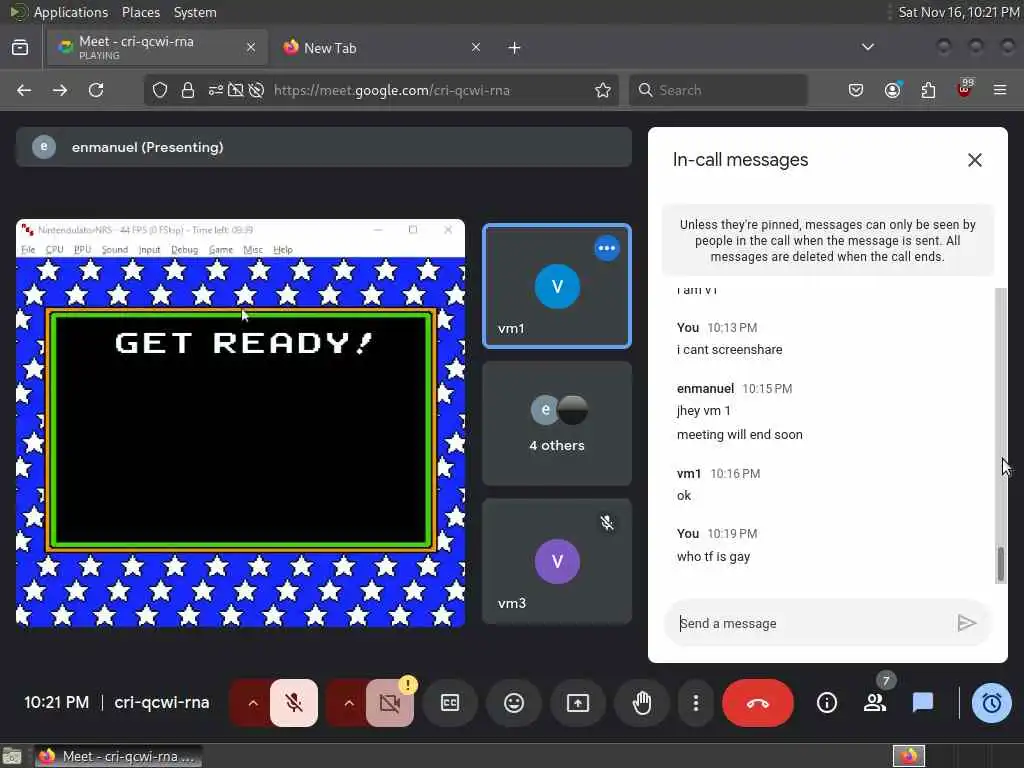Go forward in browser history

pyautogui.click(x=60, y=90)
